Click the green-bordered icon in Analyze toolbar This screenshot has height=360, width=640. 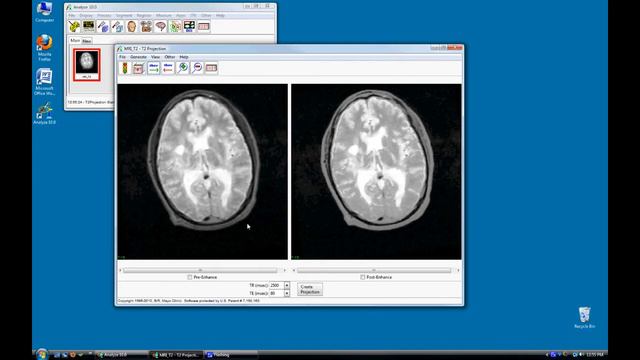pyautogui.click(x=175, y=27)
